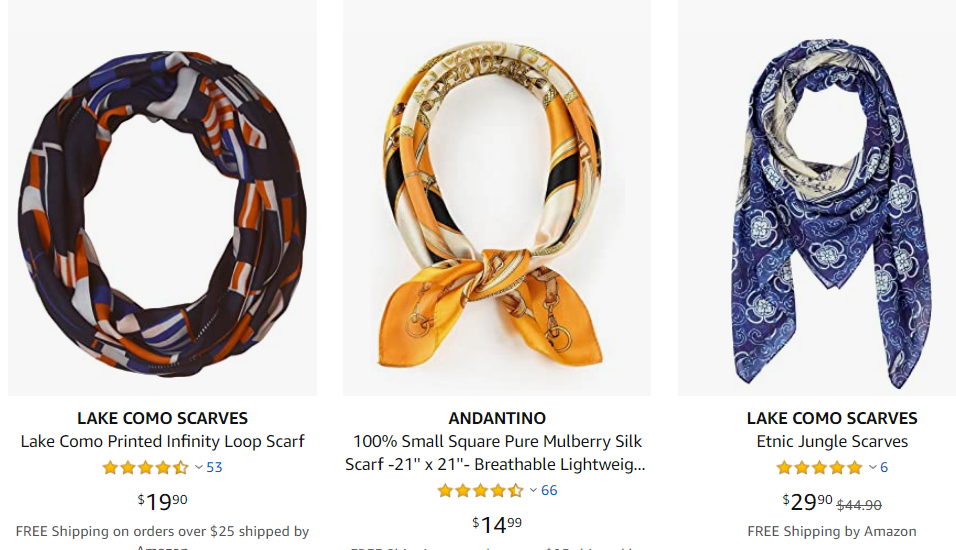956x550 pixels.
Task: Click LAKE COMO SCARVES brand above Etnic Jungle Scarves
Action: tap(832, 418)
